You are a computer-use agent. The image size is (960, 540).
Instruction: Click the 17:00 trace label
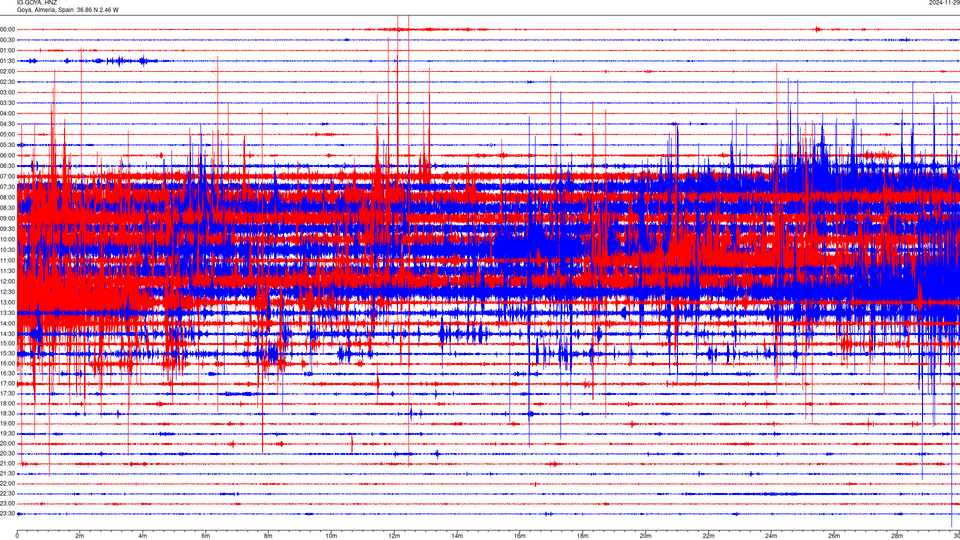(x=8, y=383)
